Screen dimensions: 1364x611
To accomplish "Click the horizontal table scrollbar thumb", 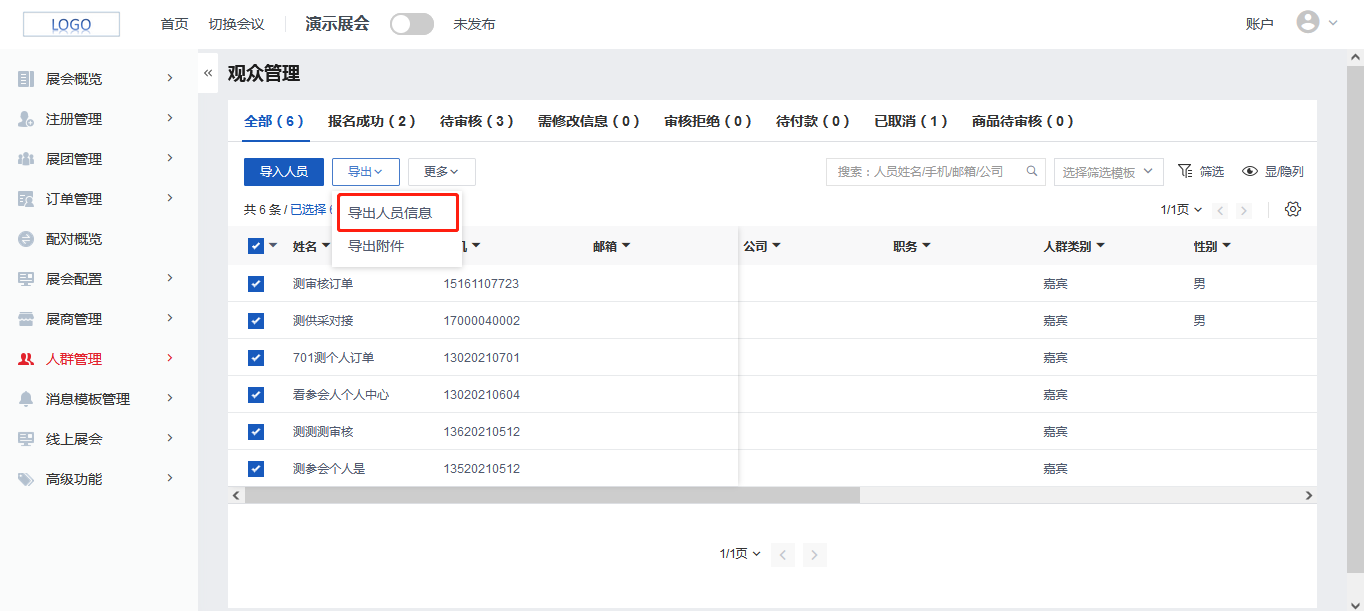I will coord(552,495).
